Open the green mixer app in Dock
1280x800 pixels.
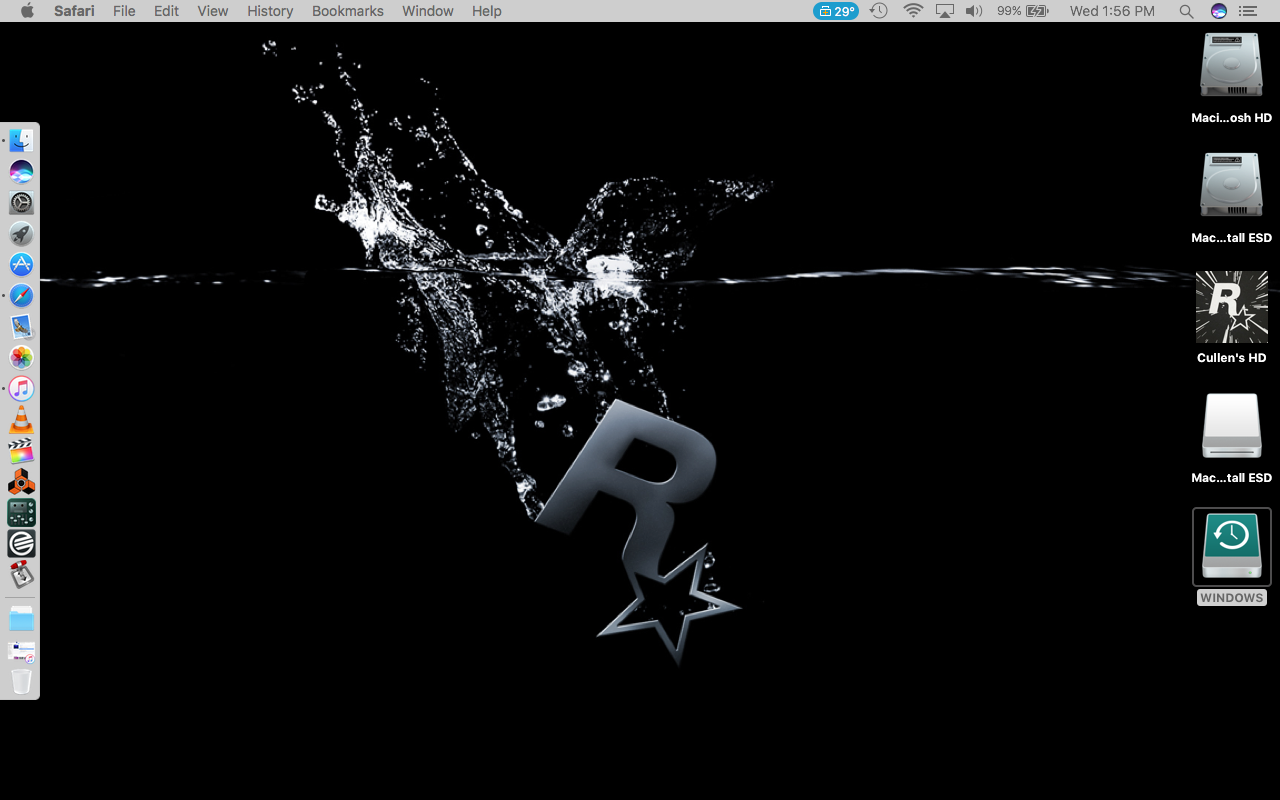[21, 513]
